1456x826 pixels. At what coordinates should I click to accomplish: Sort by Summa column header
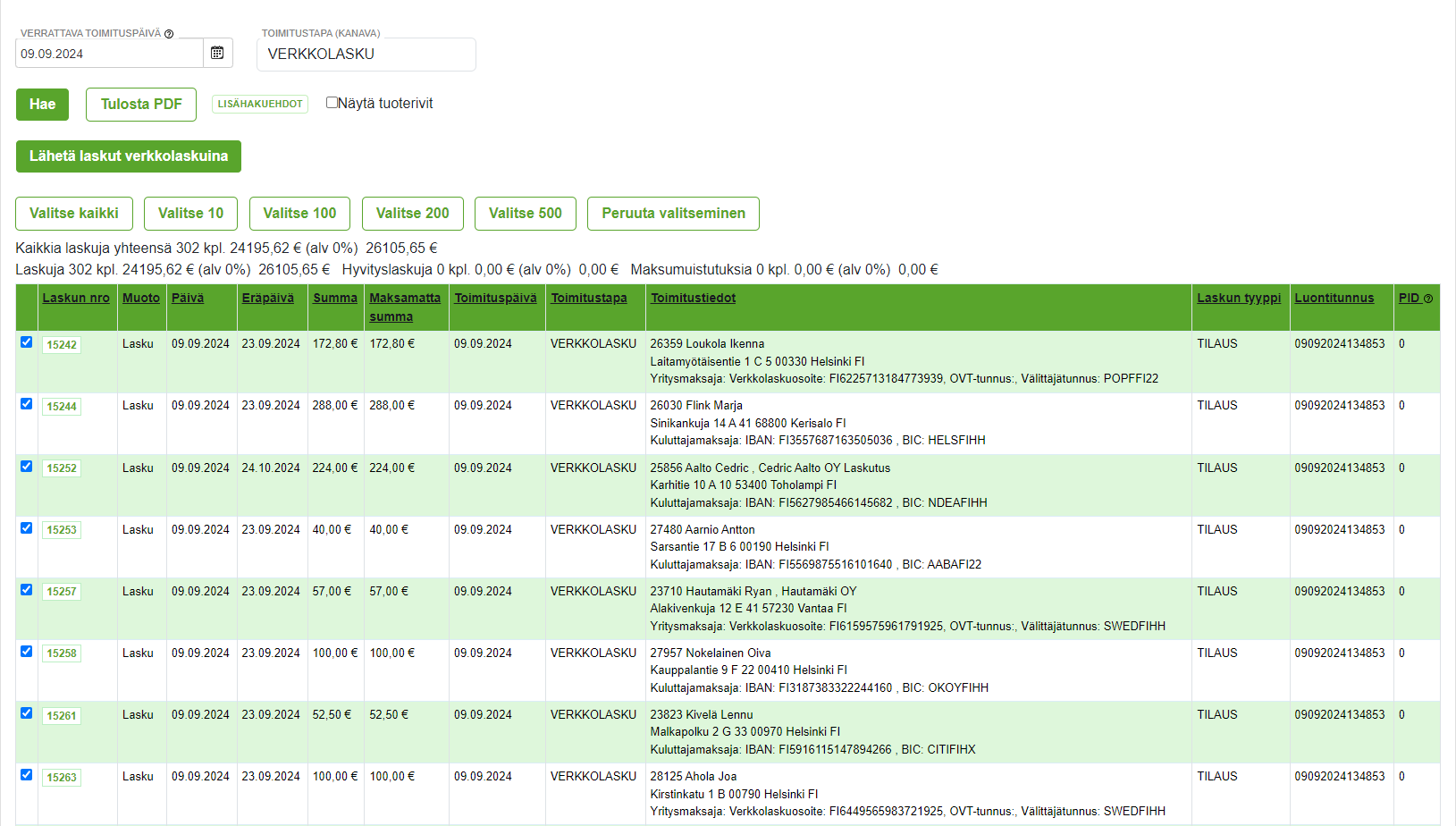[335, 298]
